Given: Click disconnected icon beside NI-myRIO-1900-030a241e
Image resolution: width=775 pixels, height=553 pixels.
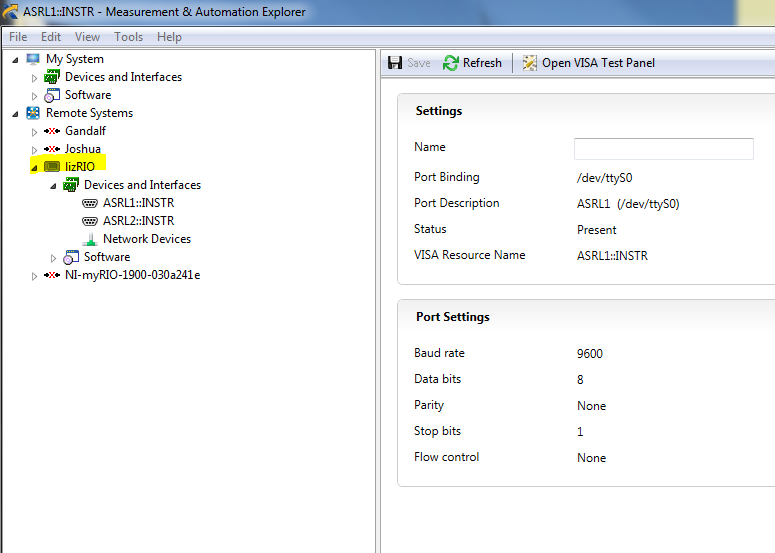Looking at the screenshot, I should tap(52, 275).
